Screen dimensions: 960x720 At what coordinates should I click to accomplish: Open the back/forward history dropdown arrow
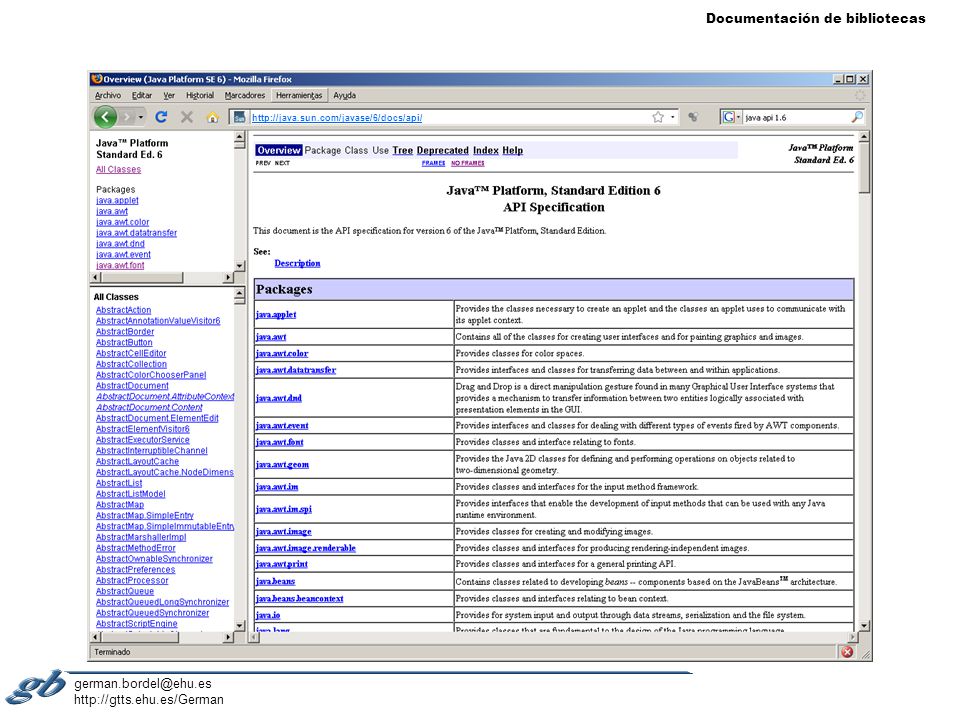tap(141, 117)
